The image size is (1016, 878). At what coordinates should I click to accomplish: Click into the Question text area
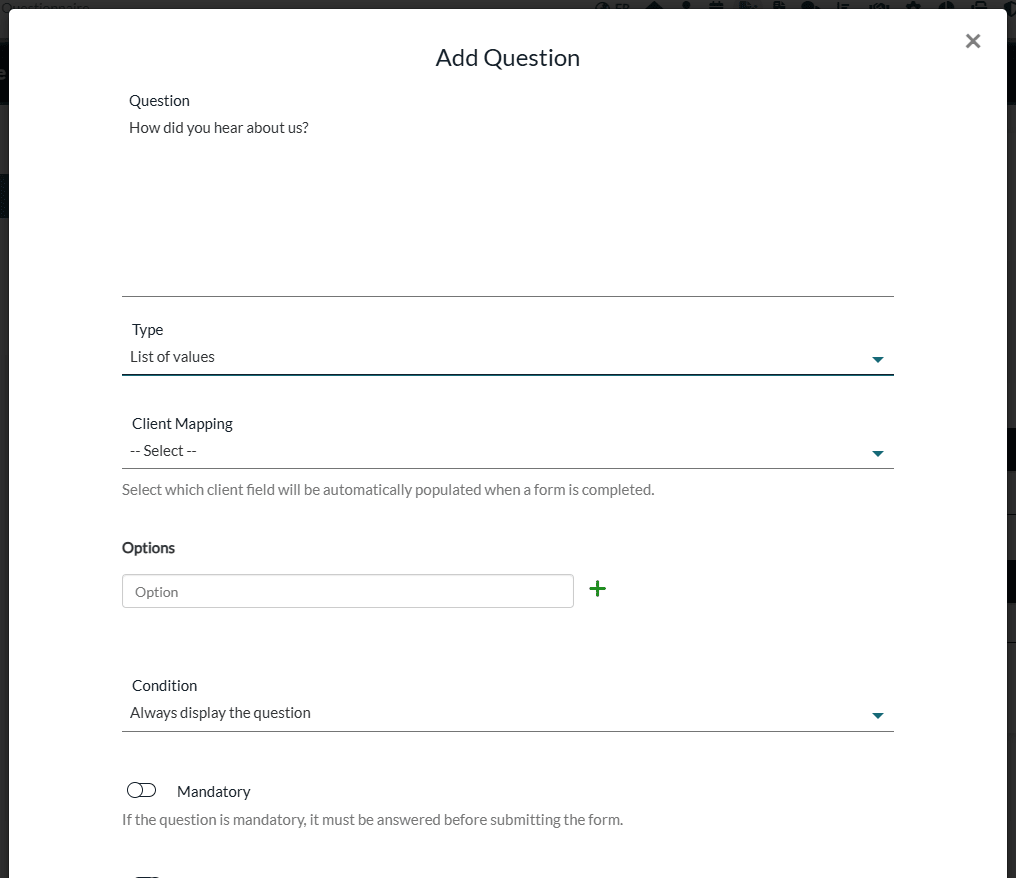[507, 205]
